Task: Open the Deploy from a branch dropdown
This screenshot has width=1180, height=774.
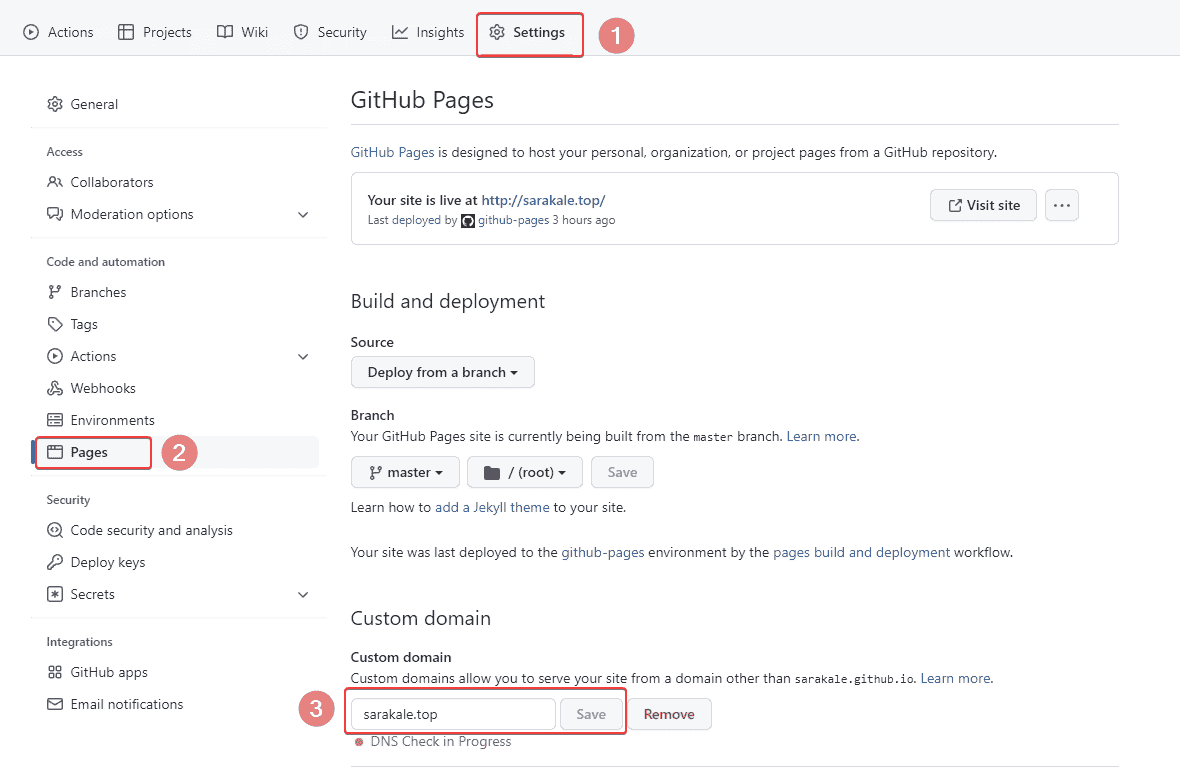Action: coord(442,372)
